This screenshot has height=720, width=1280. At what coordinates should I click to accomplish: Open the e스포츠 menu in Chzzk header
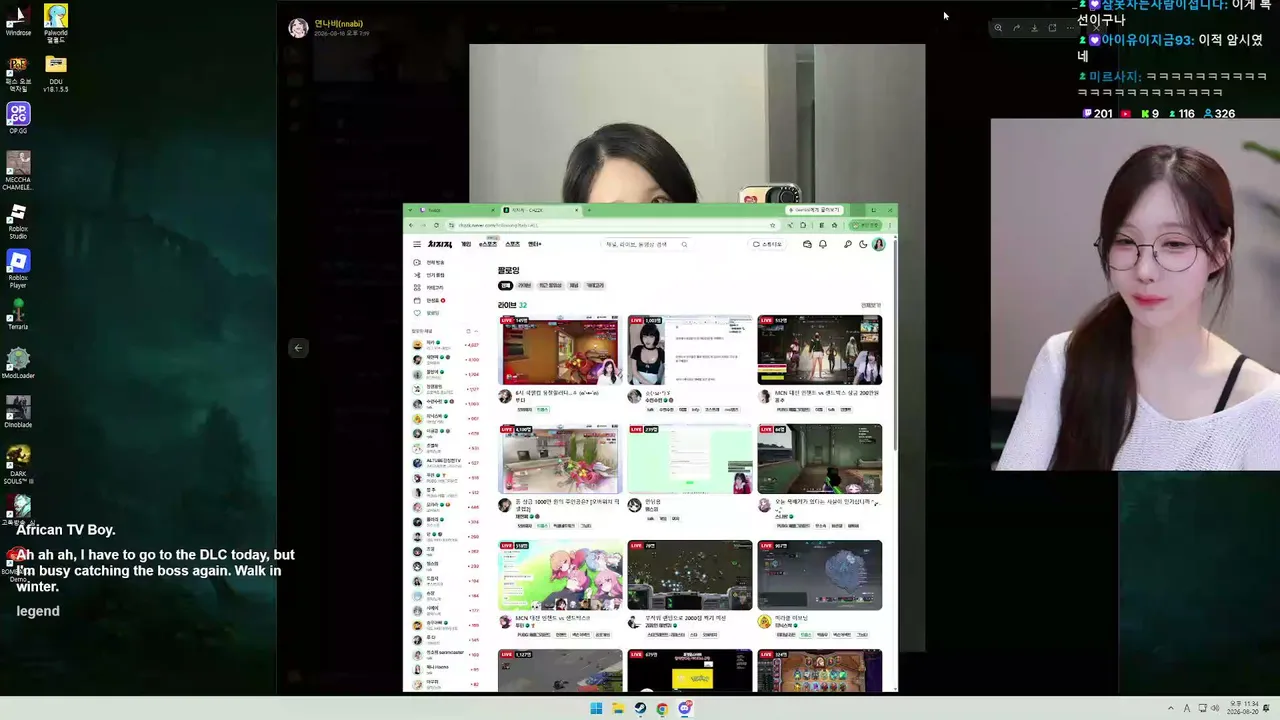[x=488, y=244]
